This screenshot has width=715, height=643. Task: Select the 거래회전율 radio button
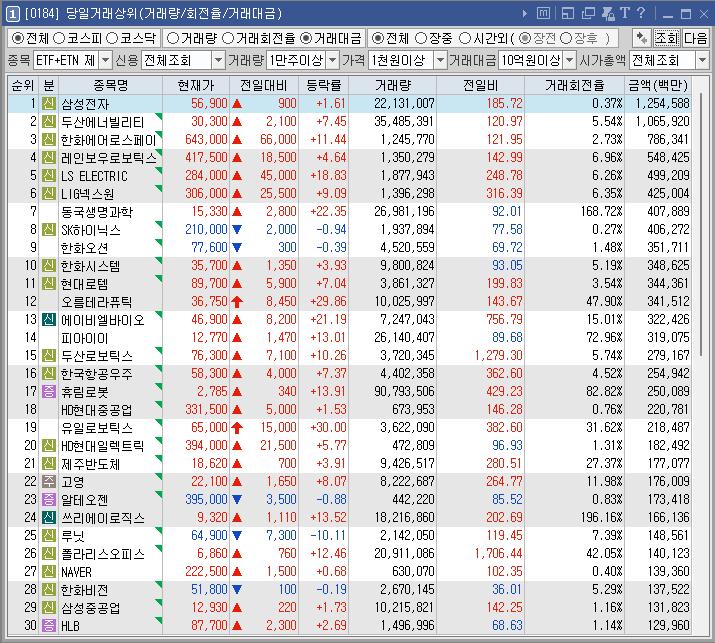click(x=227, y=38)
